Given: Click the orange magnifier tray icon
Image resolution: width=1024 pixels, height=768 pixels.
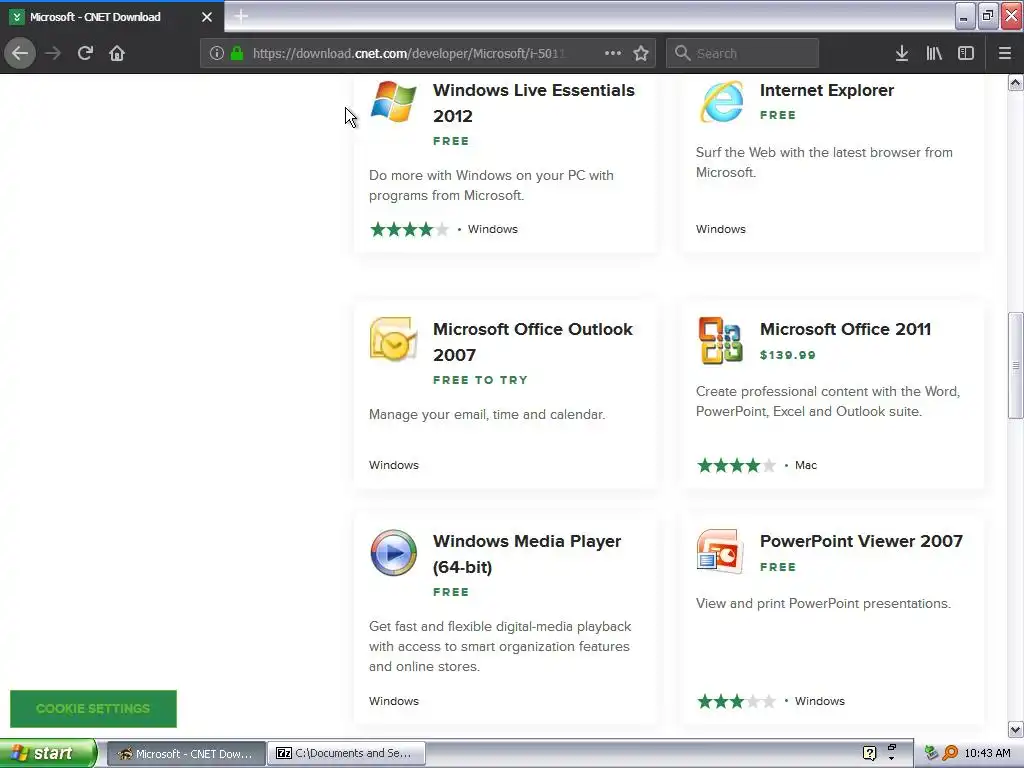Looking at the screenshot, I should (950, 753).
